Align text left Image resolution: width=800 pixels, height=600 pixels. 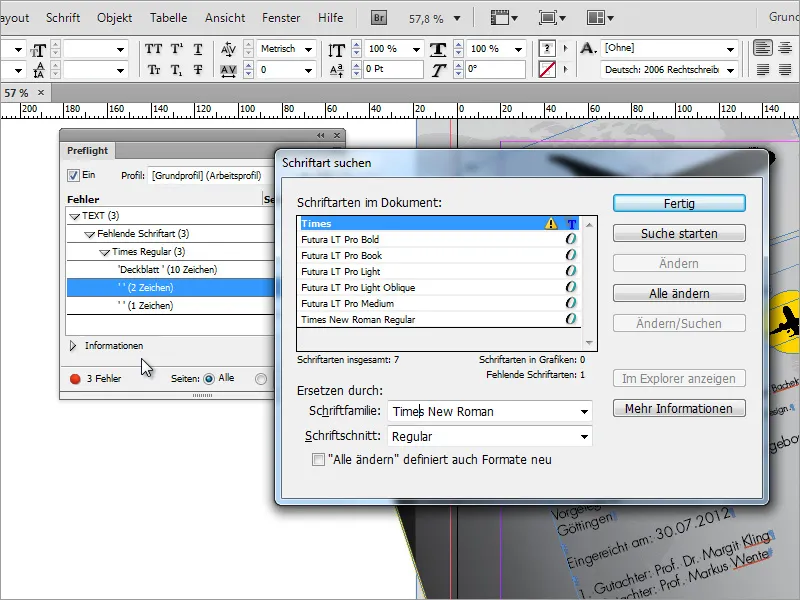(762, 48)
